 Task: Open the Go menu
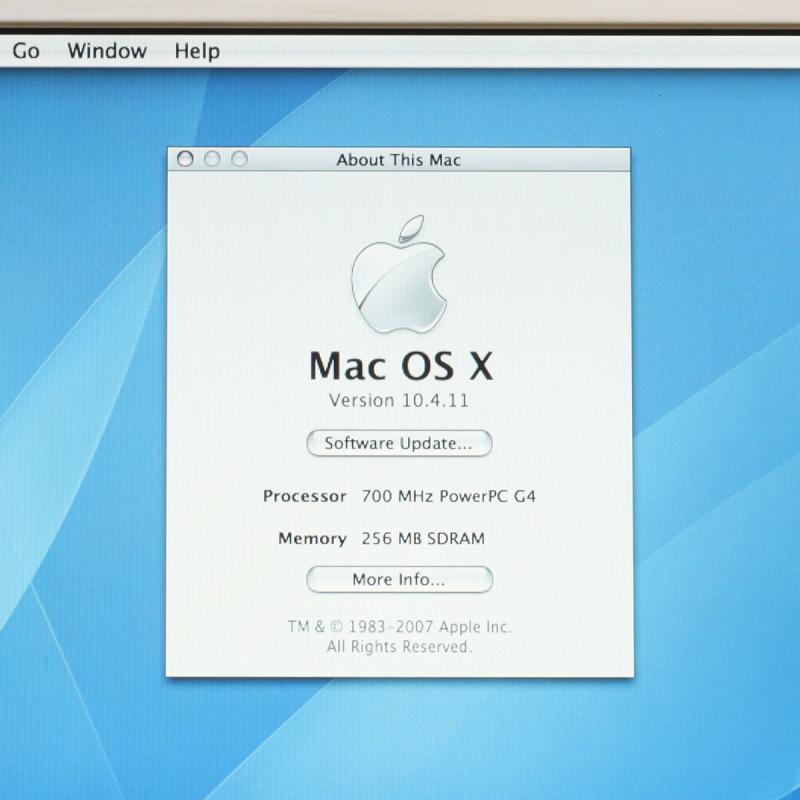26,51
